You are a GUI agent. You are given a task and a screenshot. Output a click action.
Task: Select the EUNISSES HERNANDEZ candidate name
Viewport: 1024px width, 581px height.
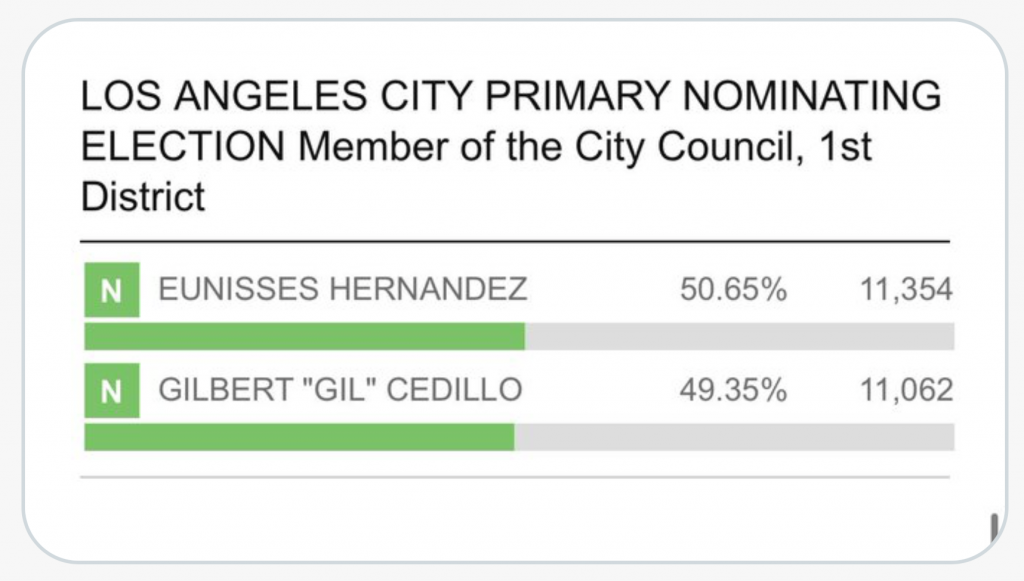pyautogui.click(x=343, y=289)
